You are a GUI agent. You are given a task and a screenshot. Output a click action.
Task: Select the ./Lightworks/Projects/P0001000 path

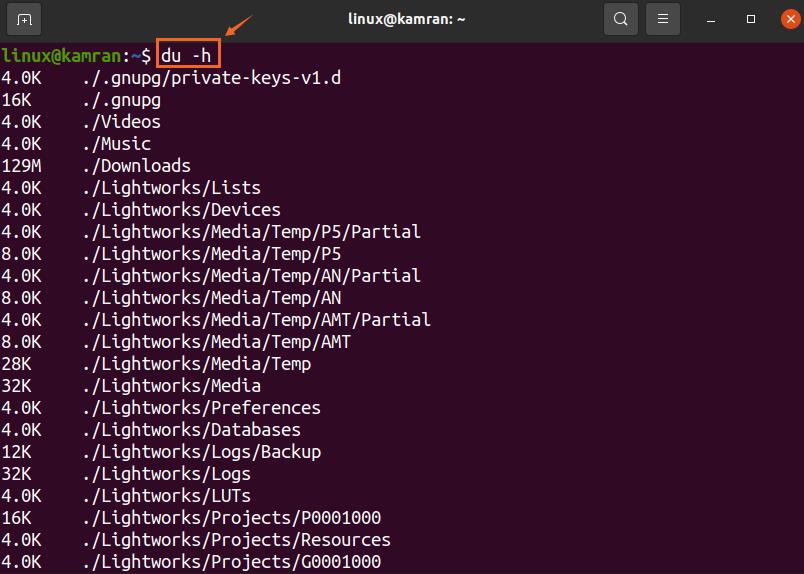(x=231, y=519)
